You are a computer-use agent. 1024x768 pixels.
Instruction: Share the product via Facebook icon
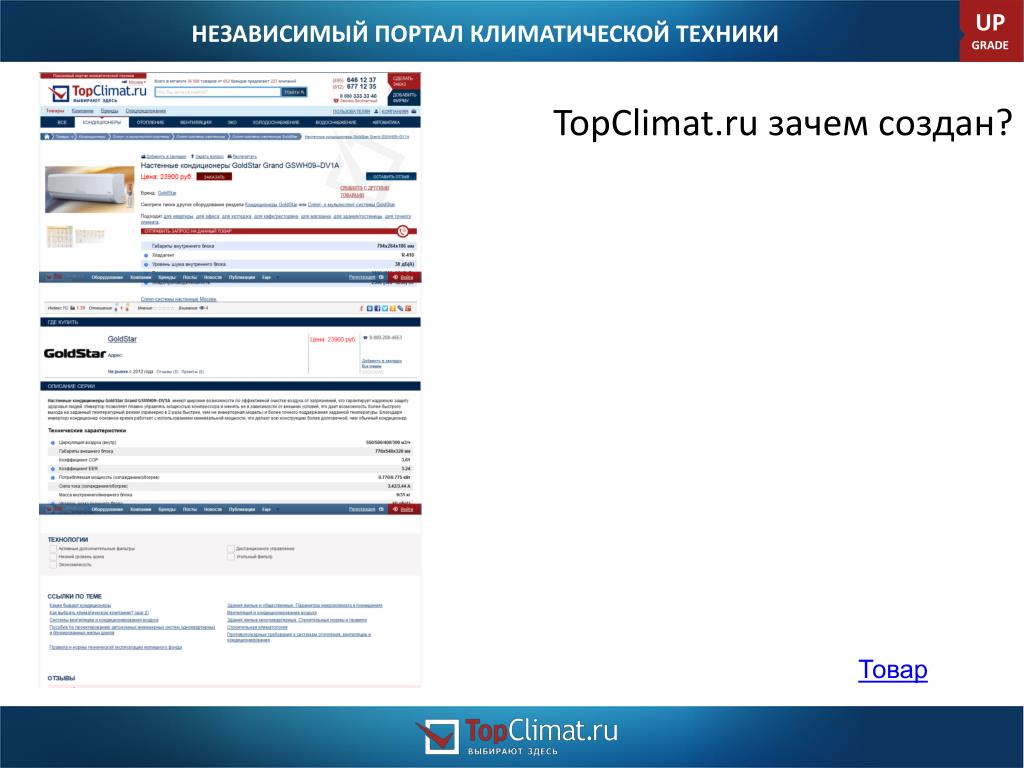tap(377, 308)
